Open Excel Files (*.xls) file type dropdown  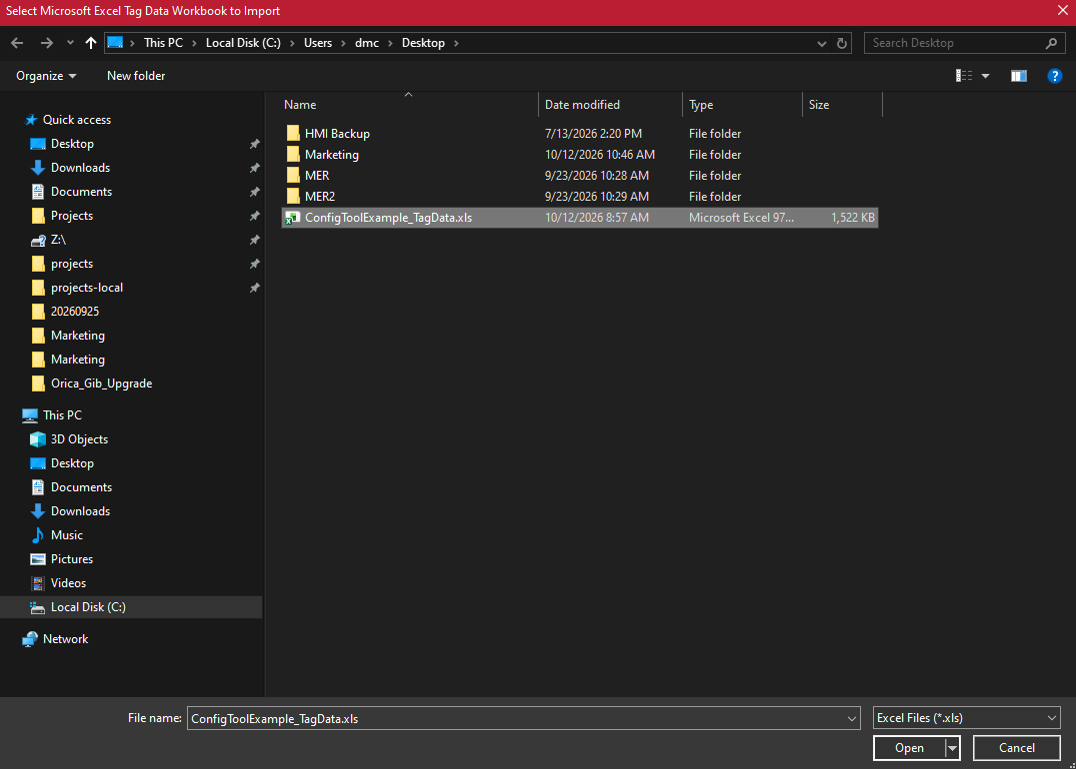(966, 718)
